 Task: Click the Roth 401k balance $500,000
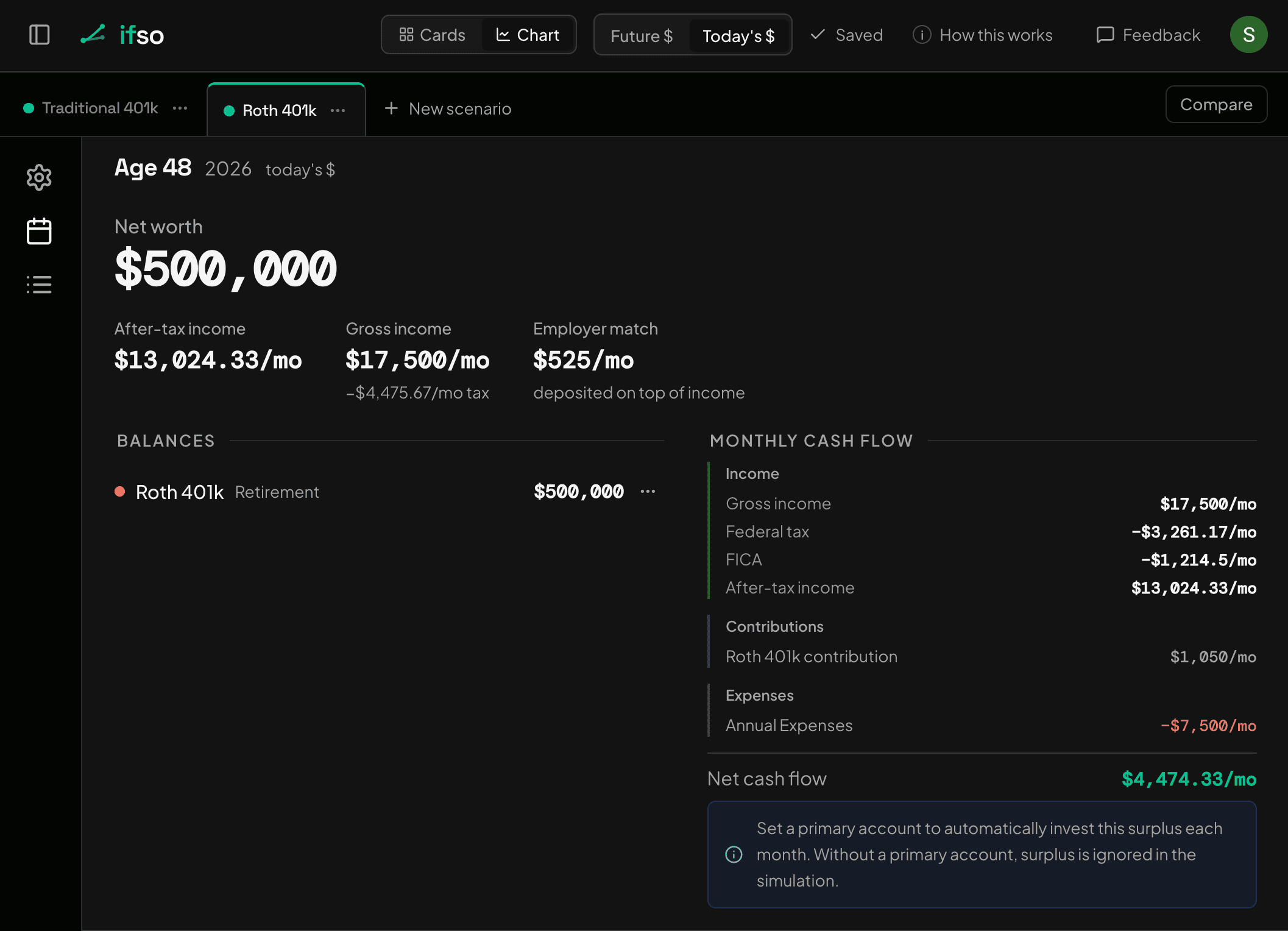[x=578, y=491]
